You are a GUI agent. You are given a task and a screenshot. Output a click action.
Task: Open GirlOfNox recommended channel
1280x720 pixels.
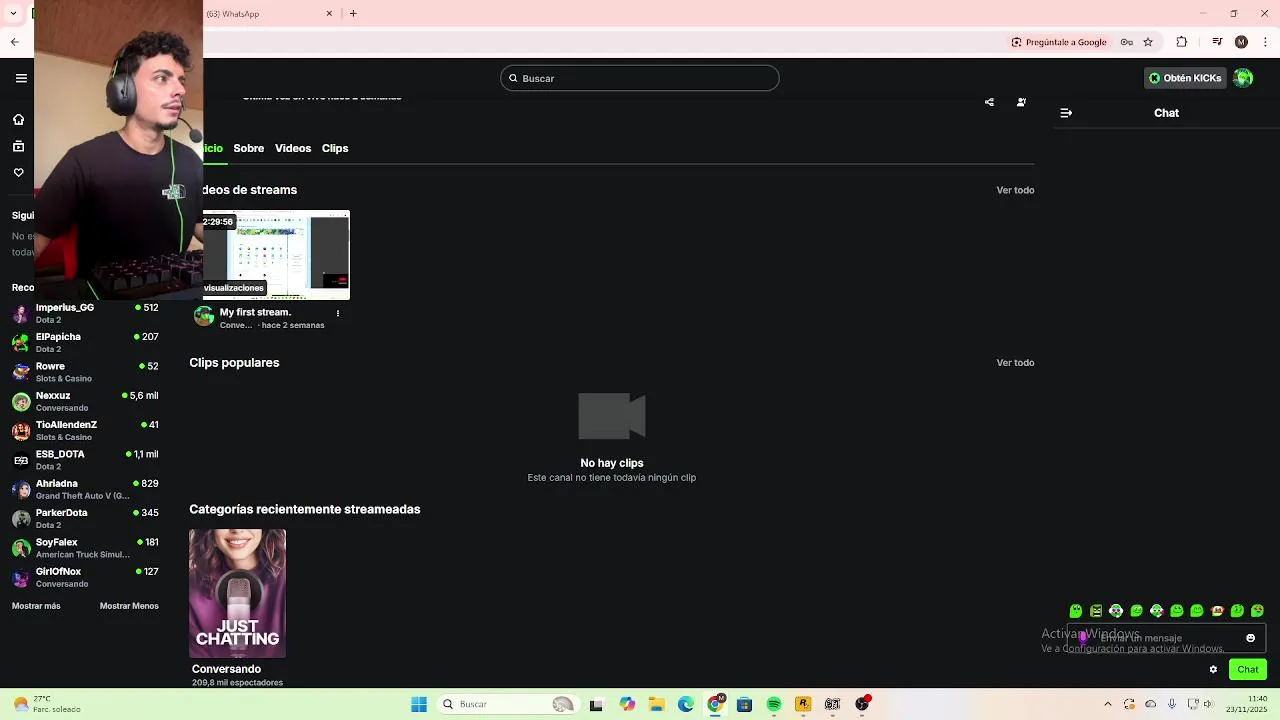[85, 578]
